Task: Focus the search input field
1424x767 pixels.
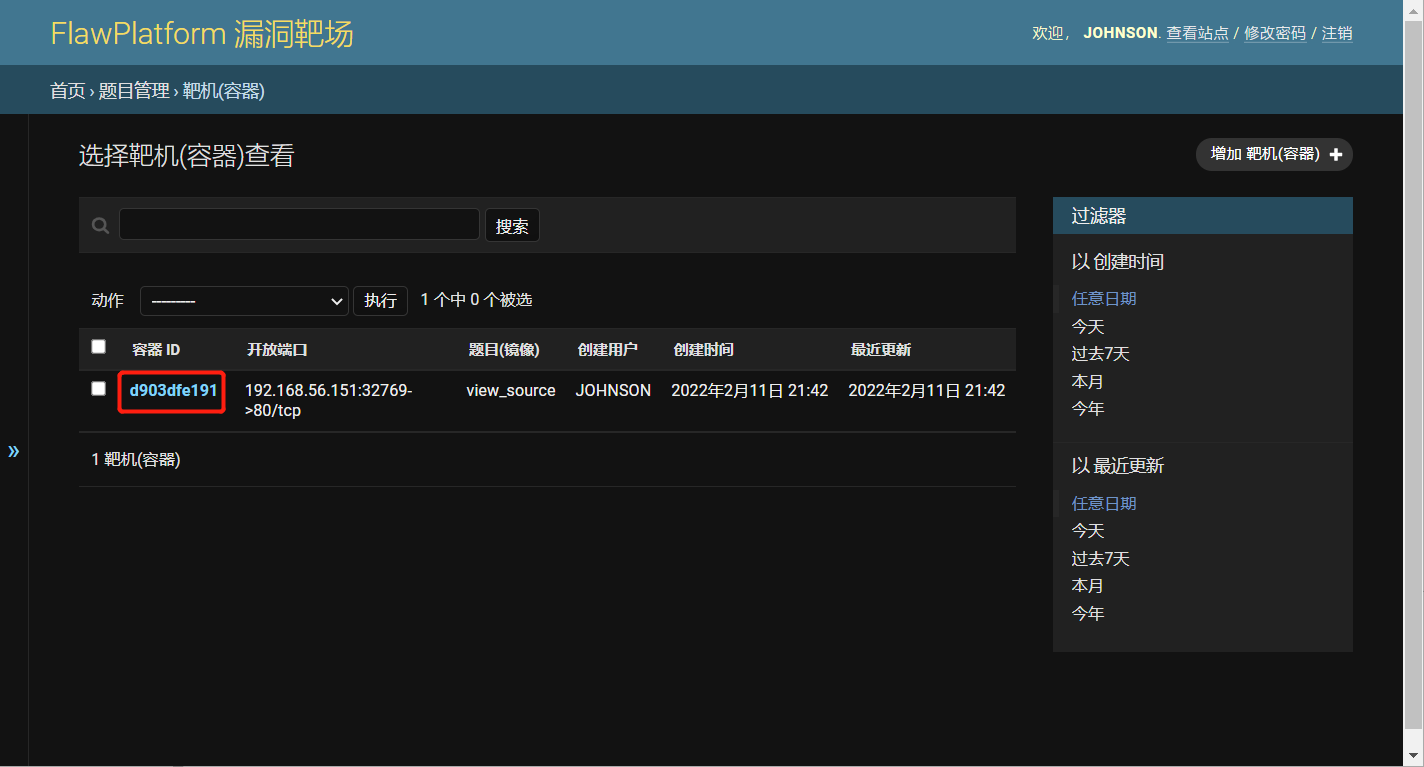Action: pos(299,224)
